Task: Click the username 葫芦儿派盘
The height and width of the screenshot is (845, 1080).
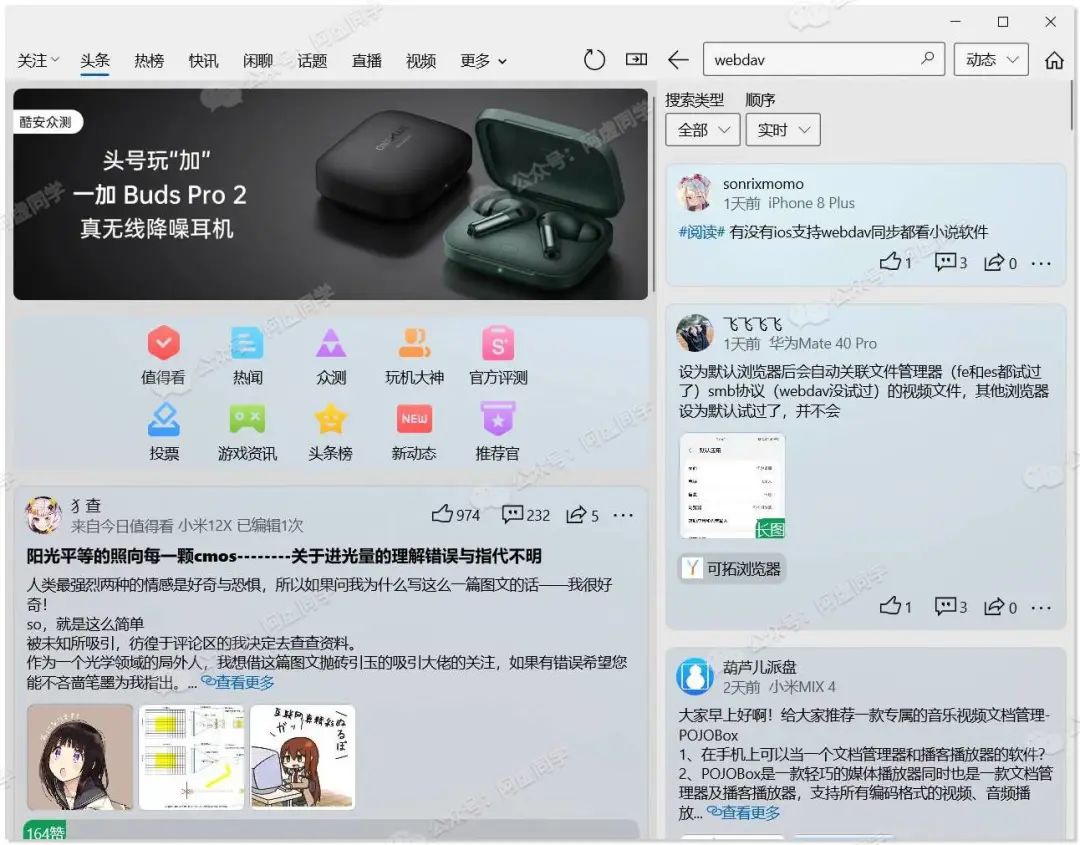Action: tap(760, 667)
